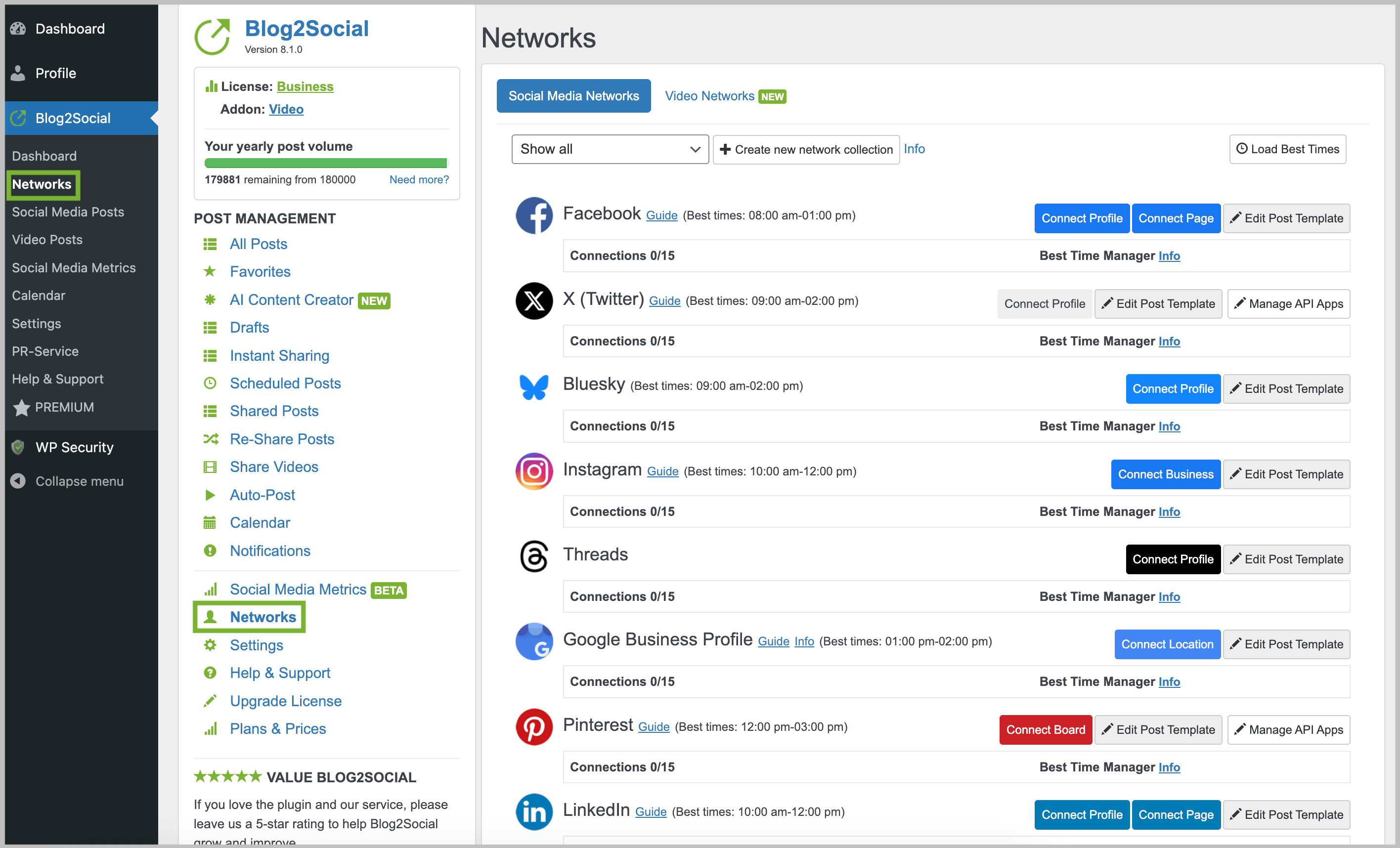The height and width of the screenshot is (848, 1400).
Task: Click Connect Board for Pinterest
Action: (x=1046, y=730)
